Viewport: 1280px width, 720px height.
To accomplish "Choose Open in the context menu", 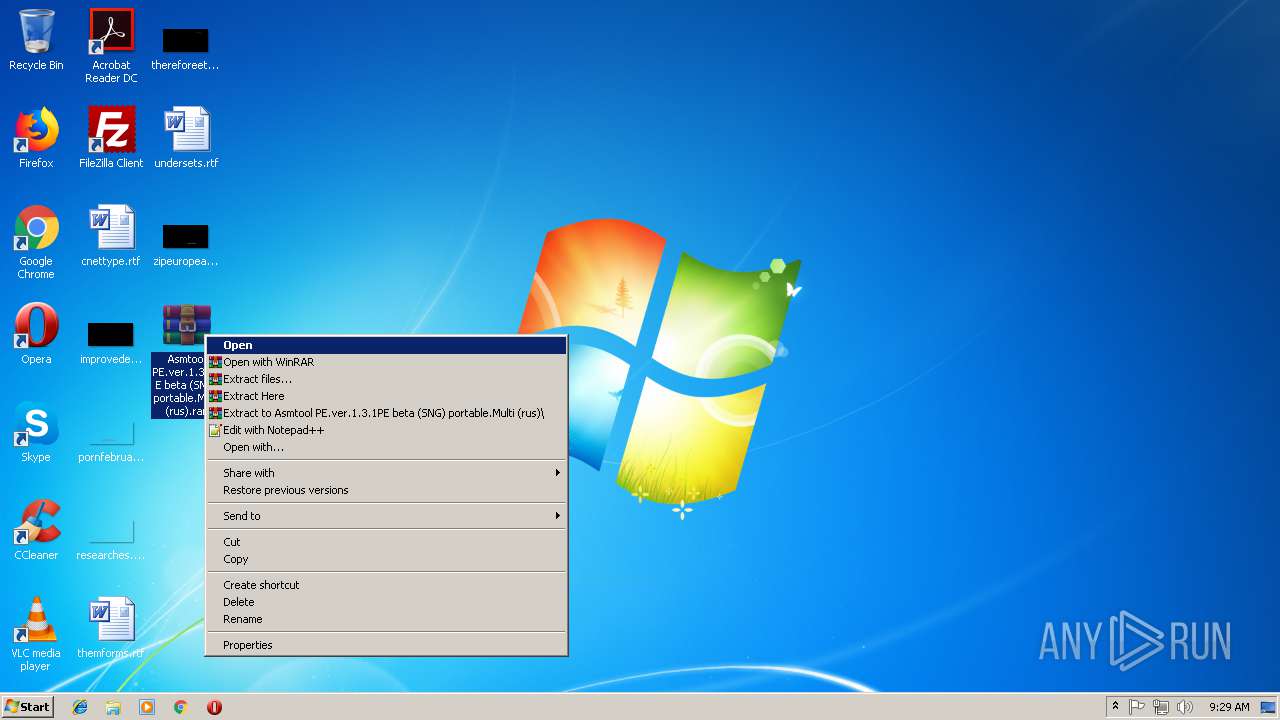I will point(386,345).
